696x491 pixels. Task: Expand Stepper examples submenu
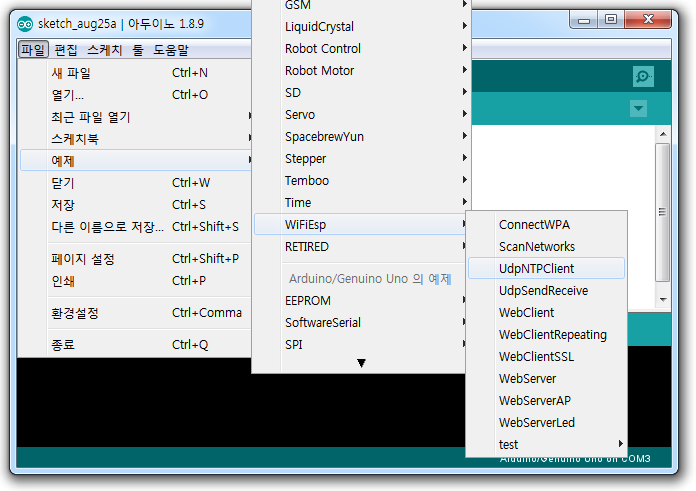(x=362, y=158)
